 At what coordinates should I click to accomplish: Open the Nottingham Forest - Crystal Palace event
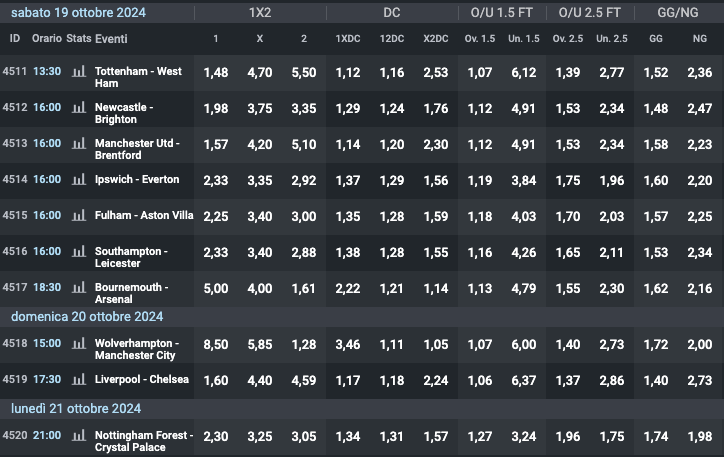144,441
